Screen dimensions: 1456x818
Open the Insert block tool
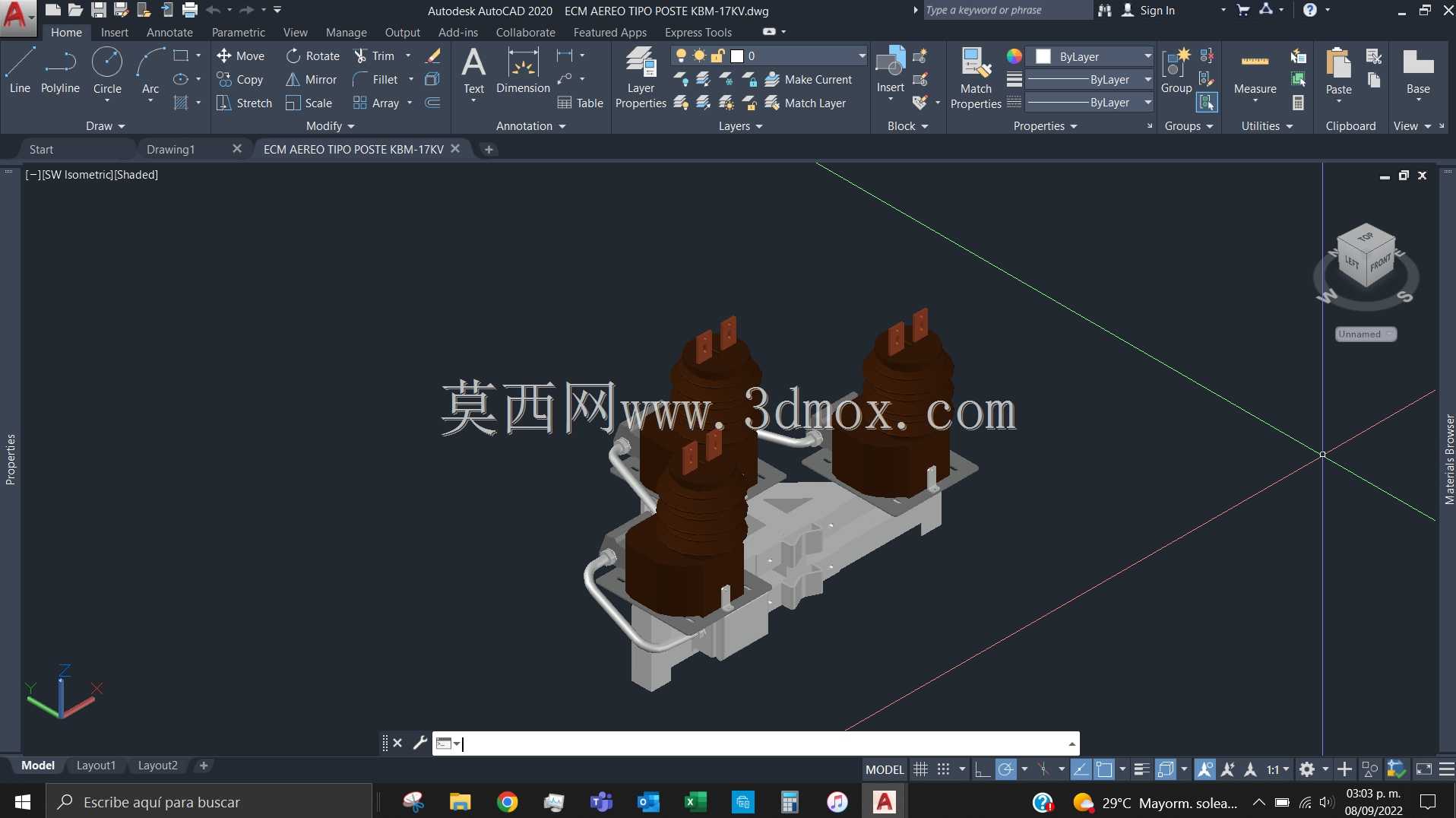(890, 71)
